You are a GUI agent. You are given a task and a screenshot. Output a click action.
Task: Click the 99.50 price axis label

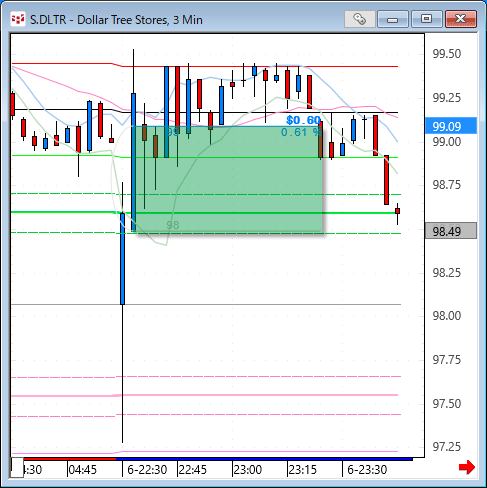coord(447,54)
